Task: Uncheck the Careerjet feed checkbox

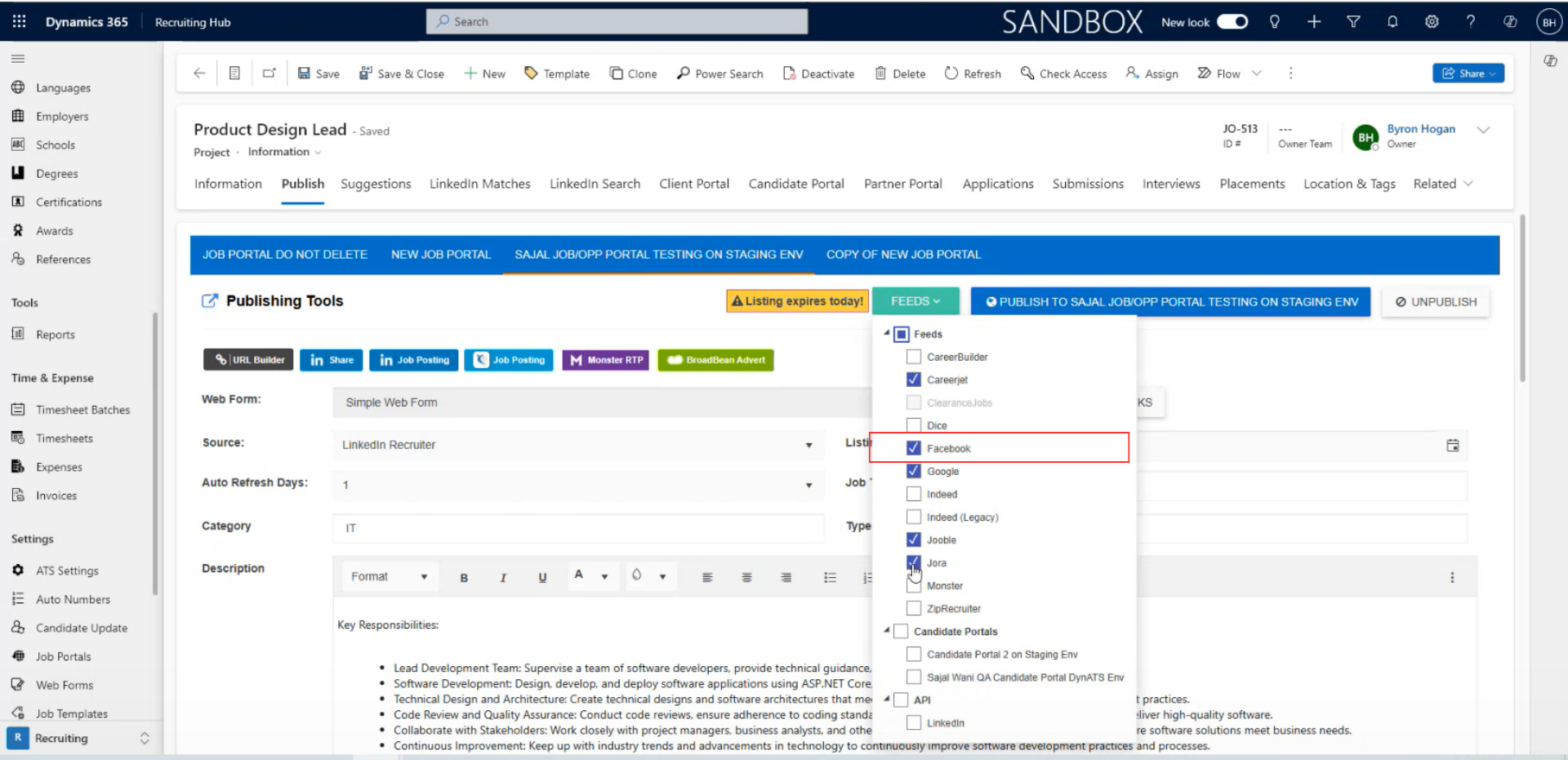Action: (914, 380)
